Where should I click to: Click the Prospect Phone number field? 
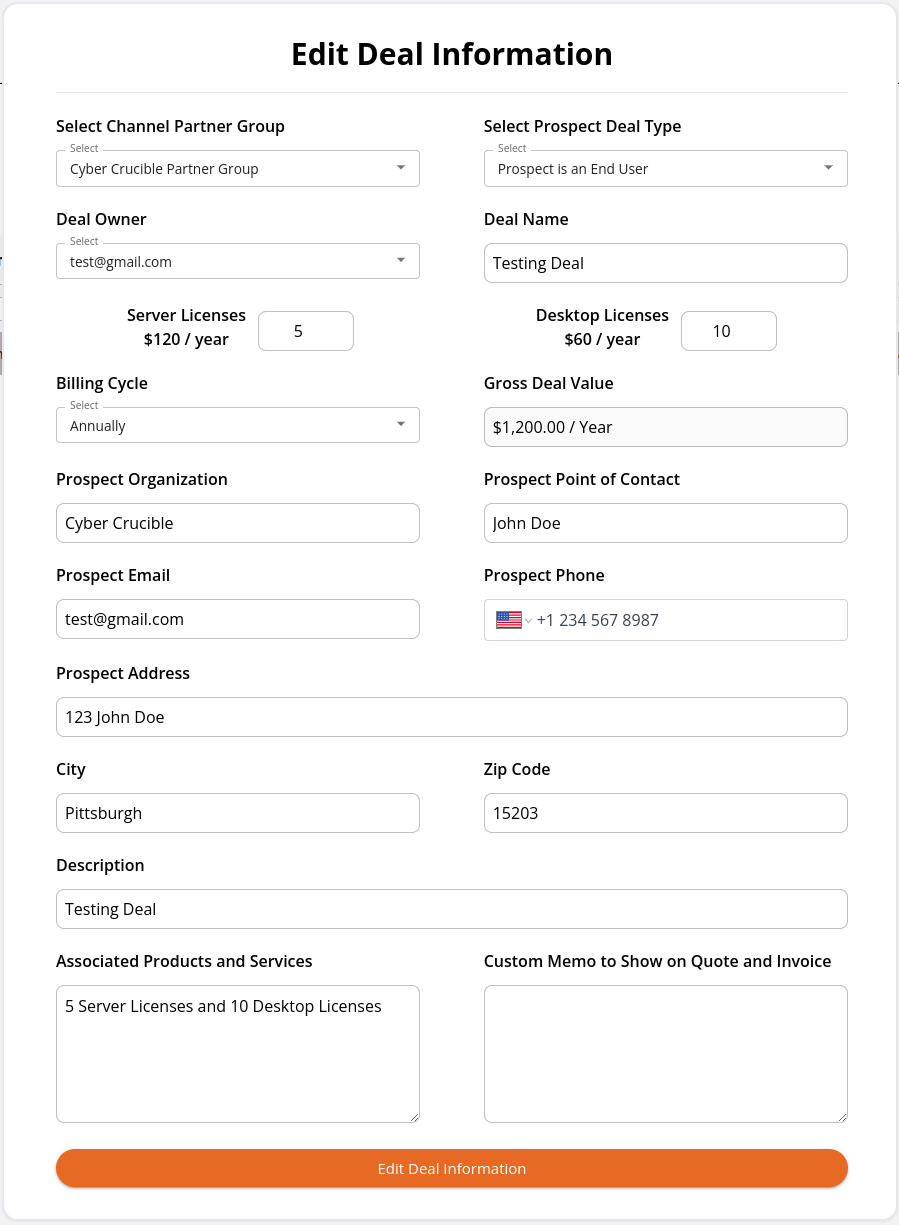tap(690, 620)
